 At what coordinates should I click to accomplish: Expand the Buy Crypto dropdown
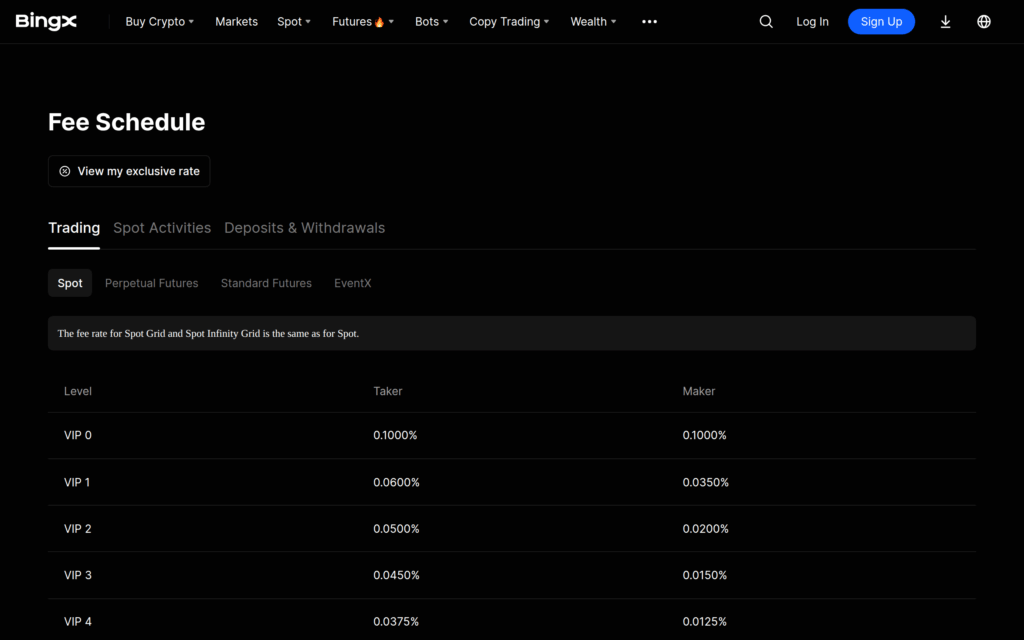click(159, 22)
